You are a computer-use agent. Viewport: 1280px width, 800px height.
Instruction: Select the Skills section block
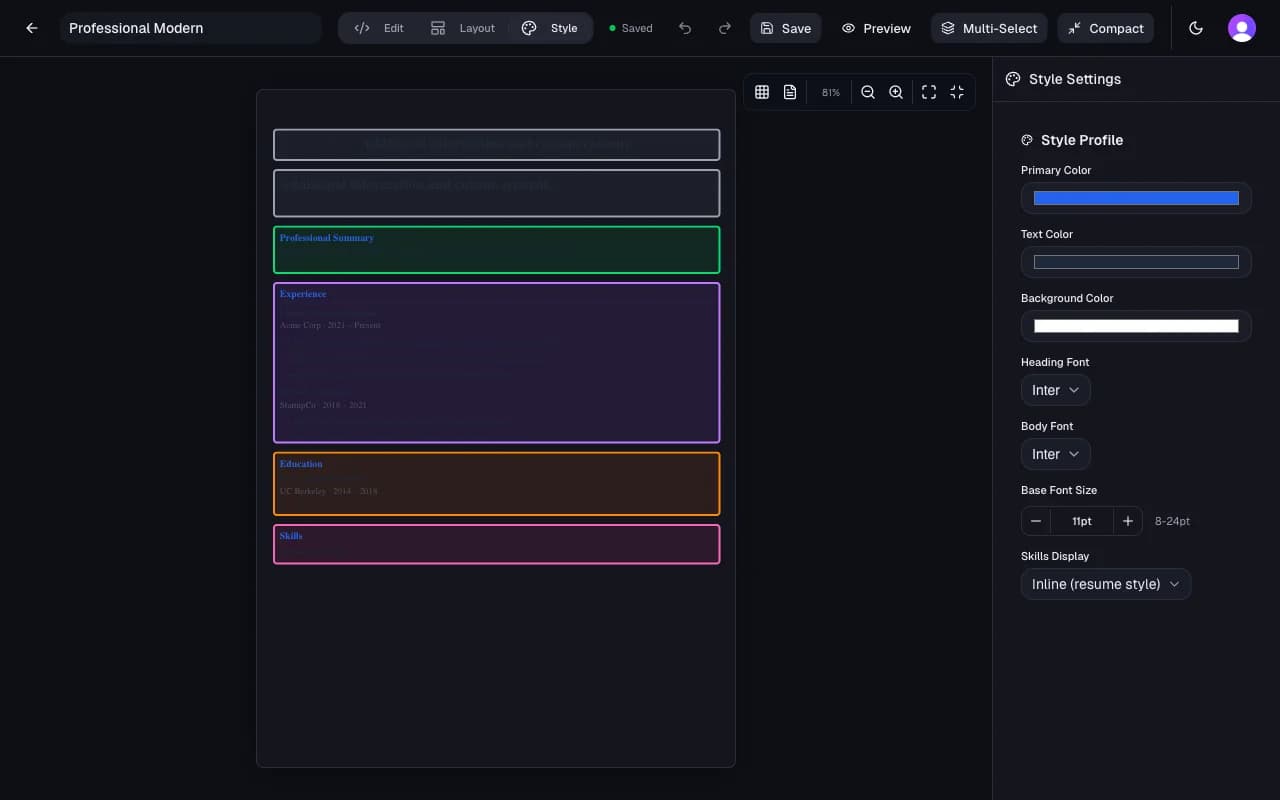[496, 544]
